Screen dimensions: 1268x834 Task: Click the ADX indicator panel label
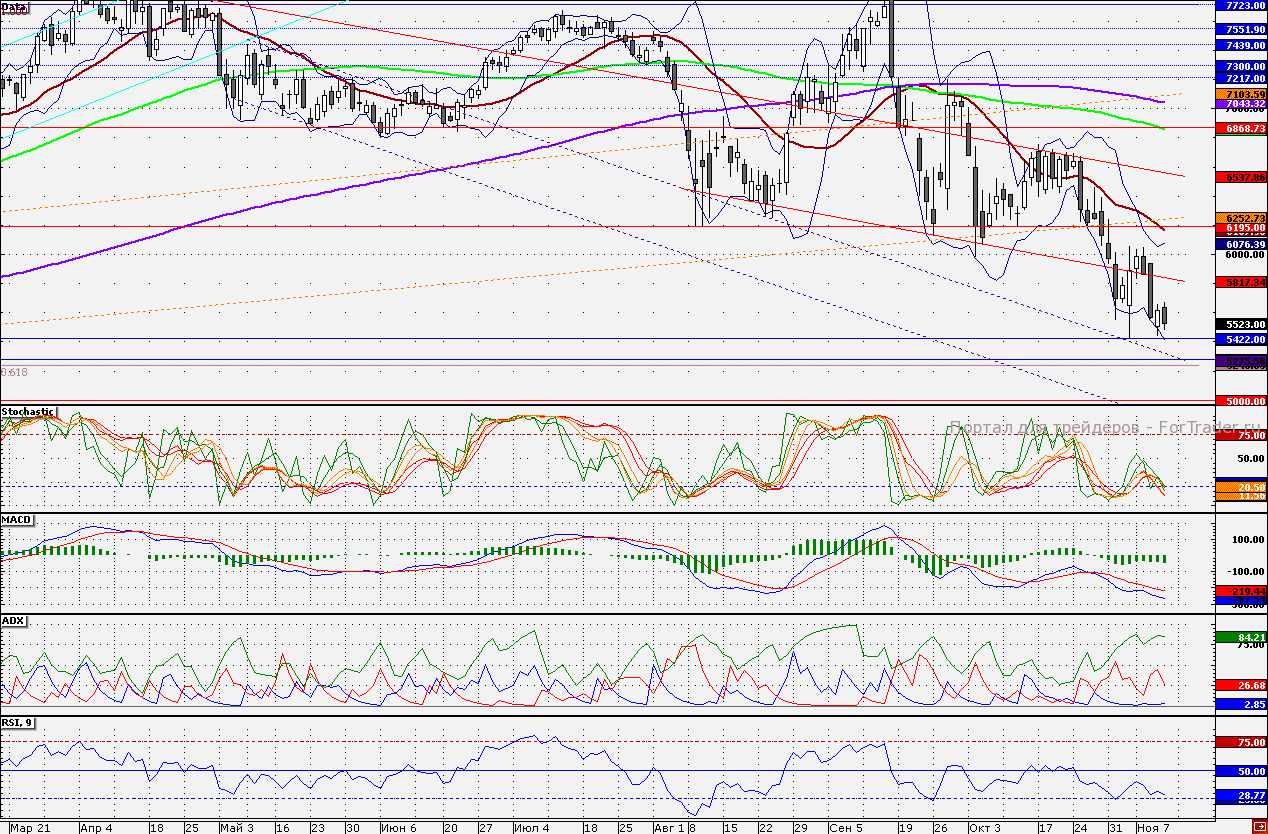13,621
